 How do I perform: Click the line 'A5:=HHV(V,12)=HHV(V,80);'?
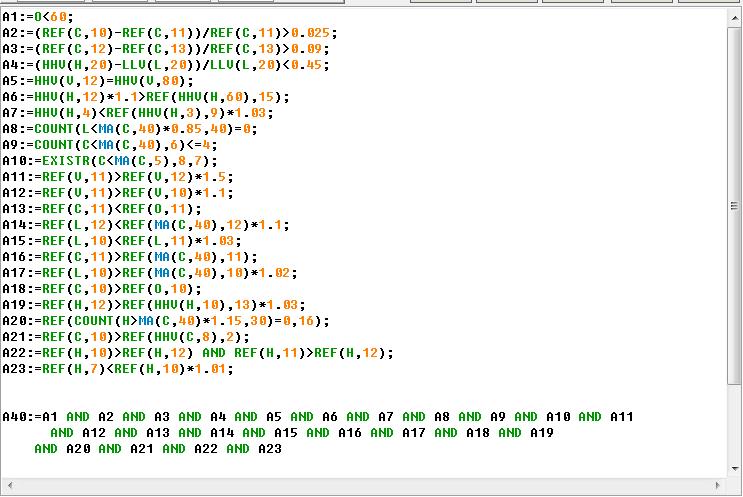click(98, 81)
